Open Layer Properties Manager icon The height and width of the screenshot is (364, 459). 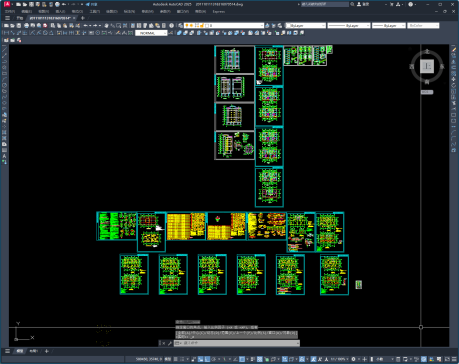[180, 25]
